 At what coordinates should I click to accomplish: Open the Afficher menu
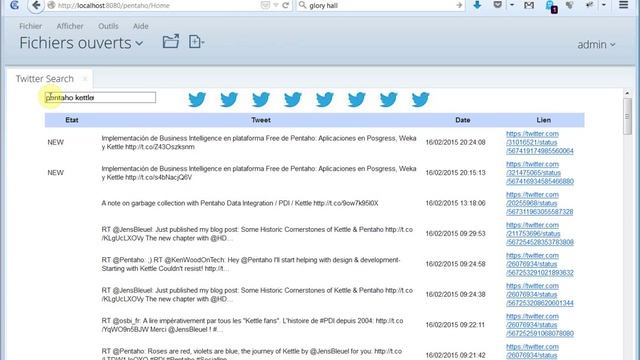pyautogui.click(x=70, y=26)
